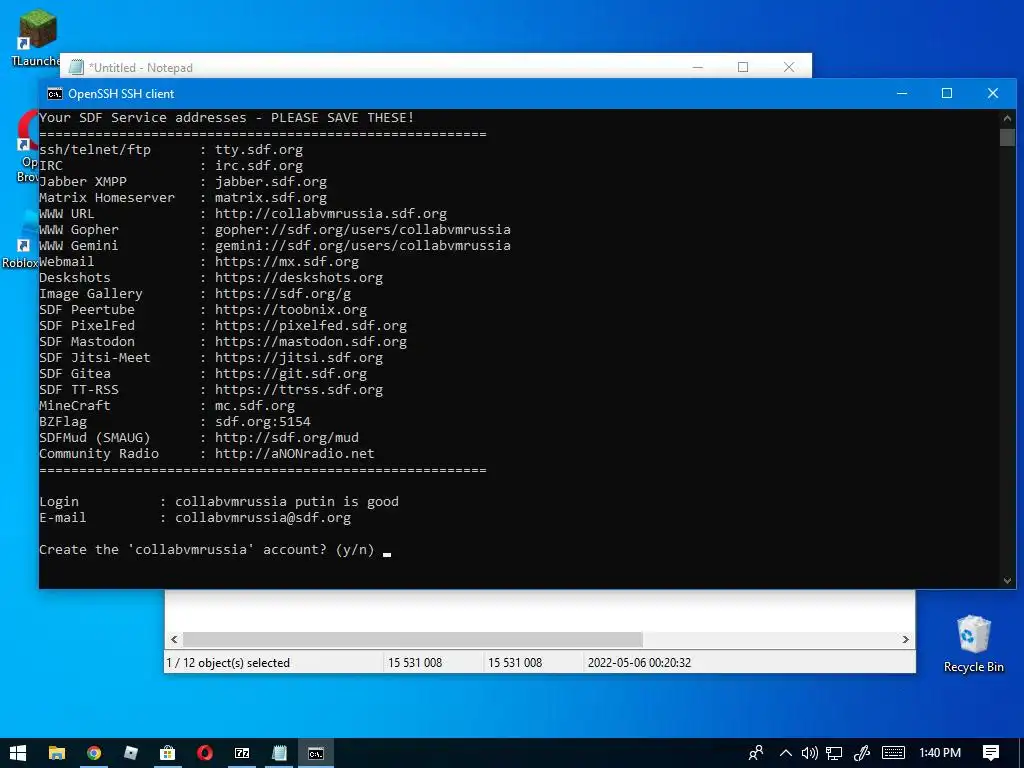This screenshot has height=768, width=1024.
Task: Click 'matrix.sdf.org' homeserver address
Action: pyautogui.click(x=270, y=198)
